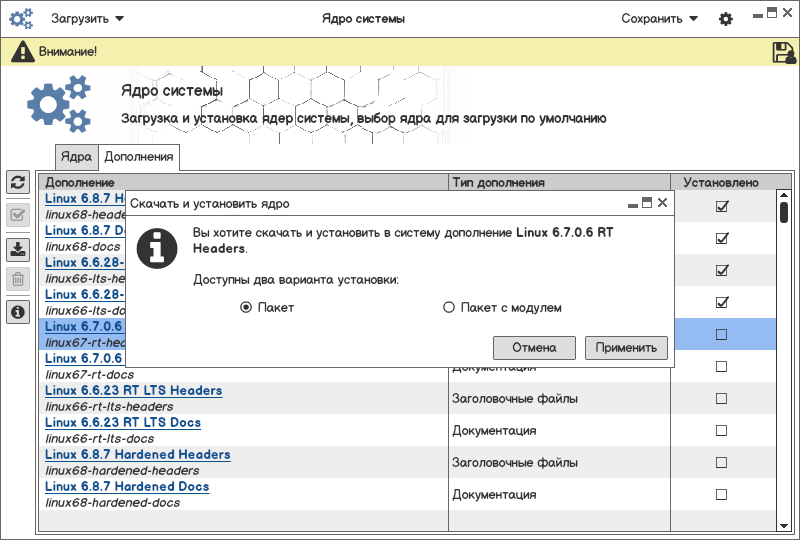Viewport: 800px width, 540px height.
Task: Open the Linux 6.8.7 Hardened Docs link
Action: pyautogui.click(x=127, y=487)
